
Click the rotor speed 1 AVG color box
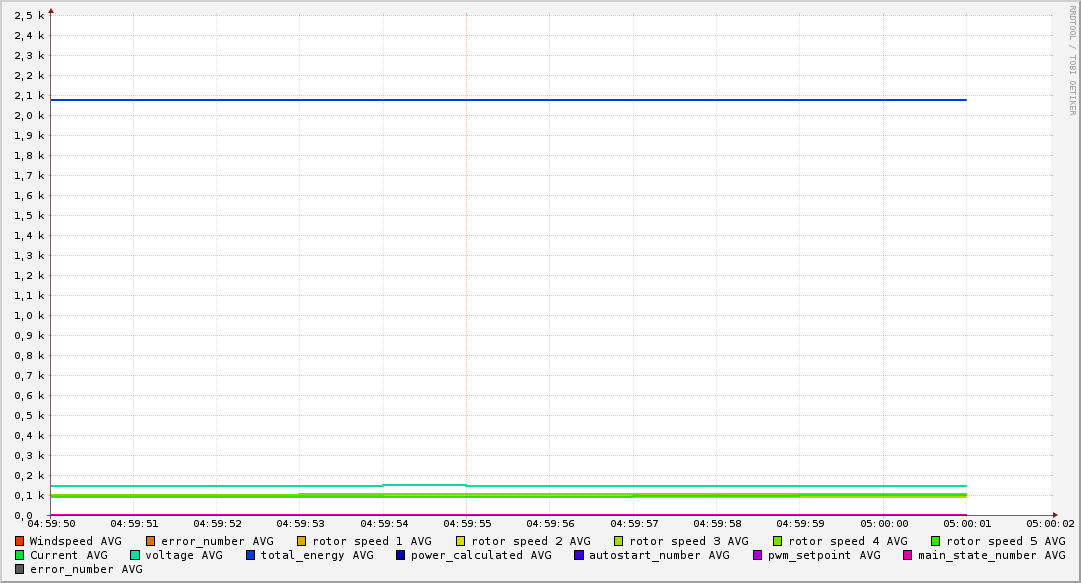[x=302, y=541]
